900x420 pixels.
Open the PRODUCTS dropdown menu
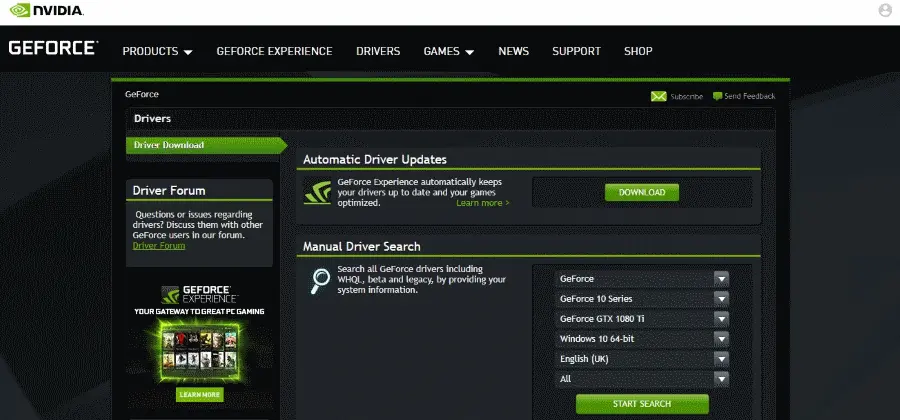pos(157,51)
